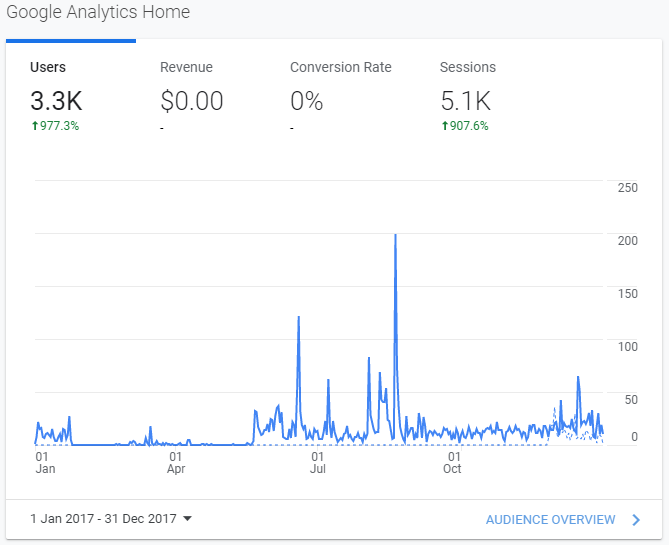Screen dimensions: 669x545
Task: Click the 907.6% sessions increase figure
Action: point(469,126)
